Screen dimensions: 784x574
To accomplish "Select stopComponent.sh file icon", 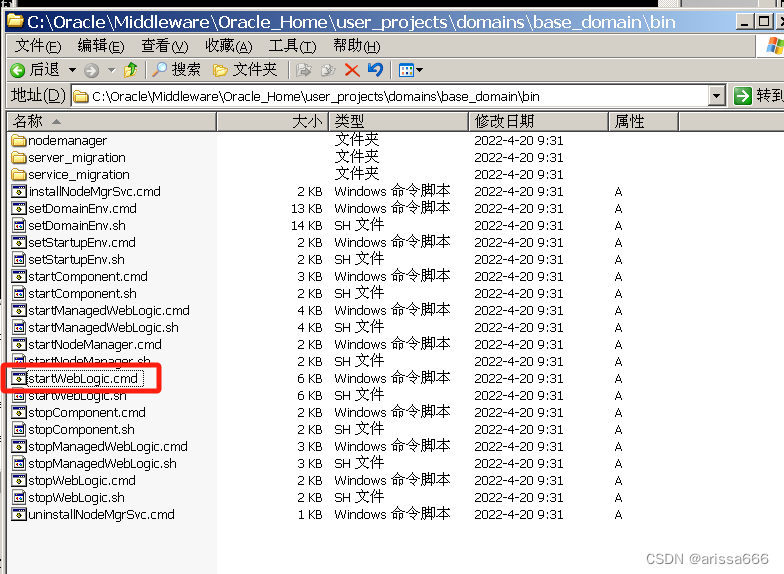I will pos(18,430).
